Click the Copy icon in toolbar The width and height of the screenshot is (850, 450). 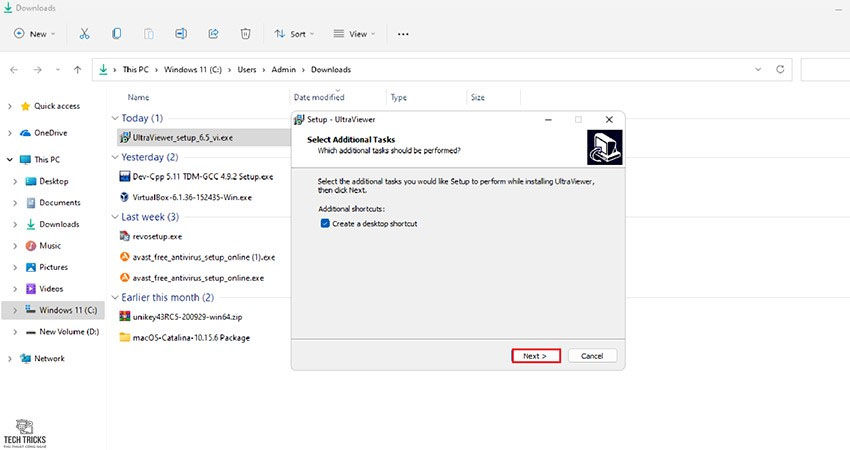116,34
